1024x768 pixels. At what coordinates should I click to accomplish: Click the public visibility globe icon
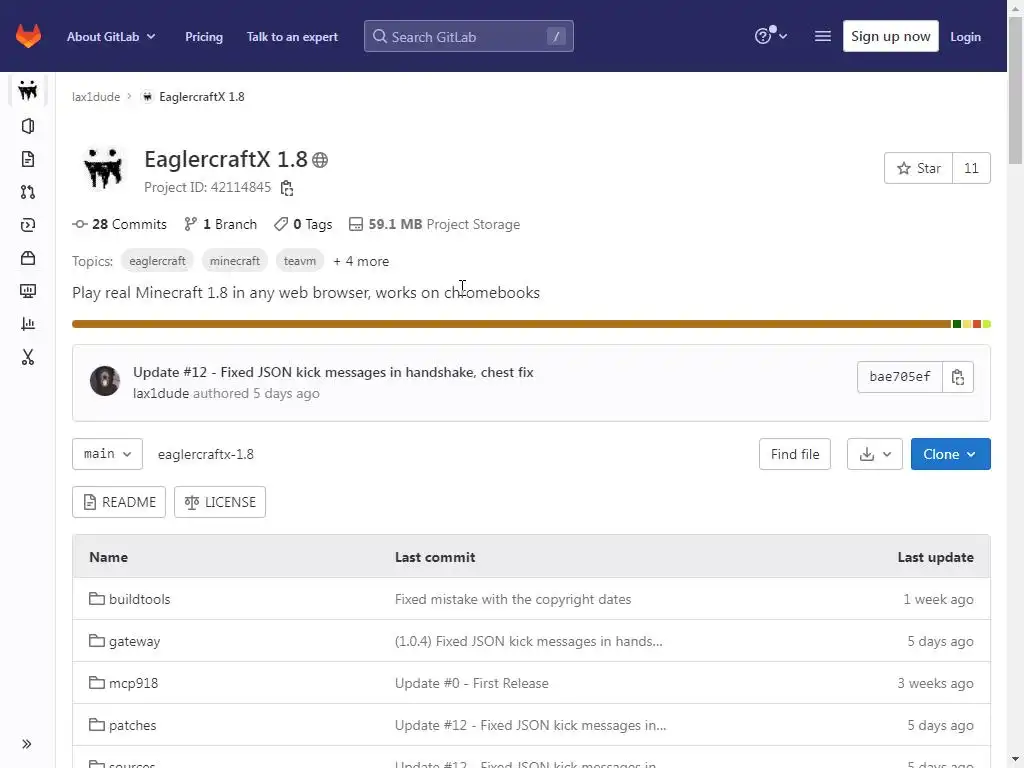(x=320, y=159)
